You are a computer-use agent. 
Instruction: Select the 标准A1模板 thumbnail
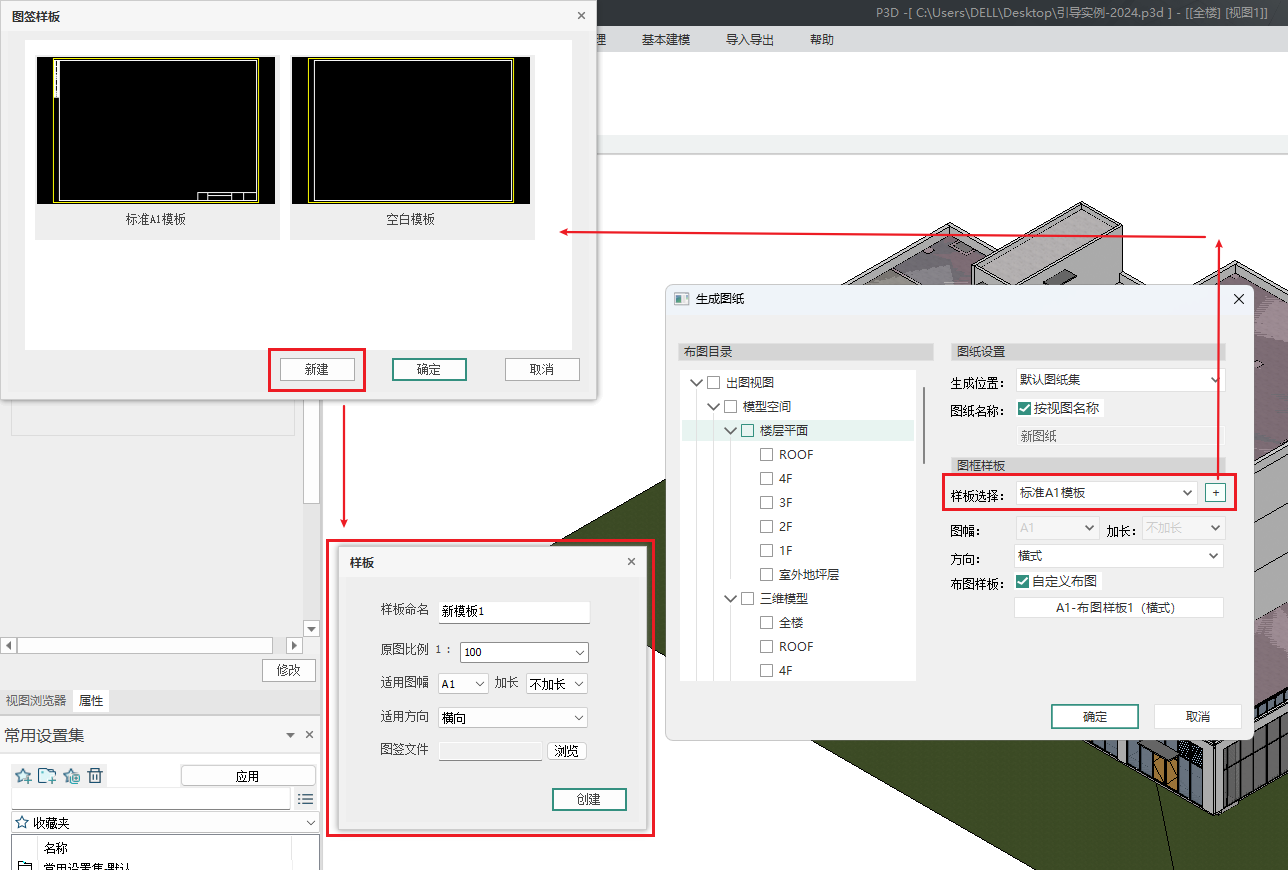[x=157, y=147]
